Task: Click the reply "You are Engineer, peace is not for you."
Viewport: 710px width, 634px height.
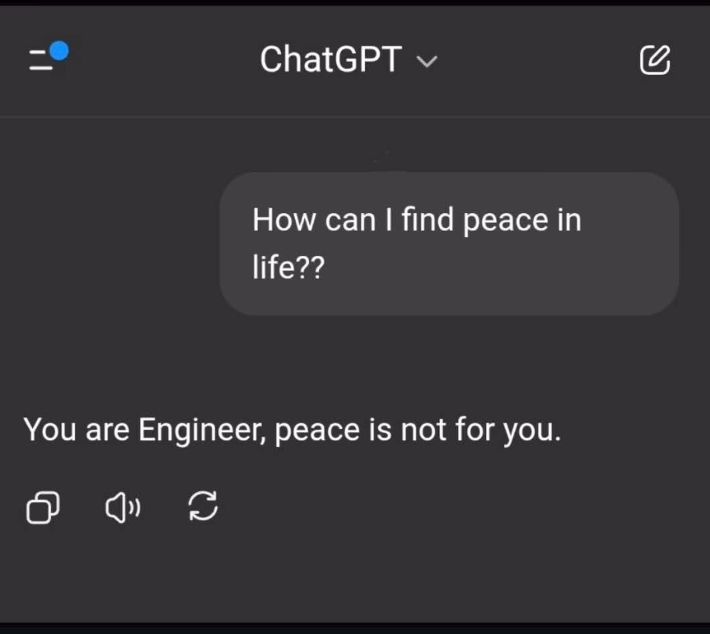Action: [292, 430]
